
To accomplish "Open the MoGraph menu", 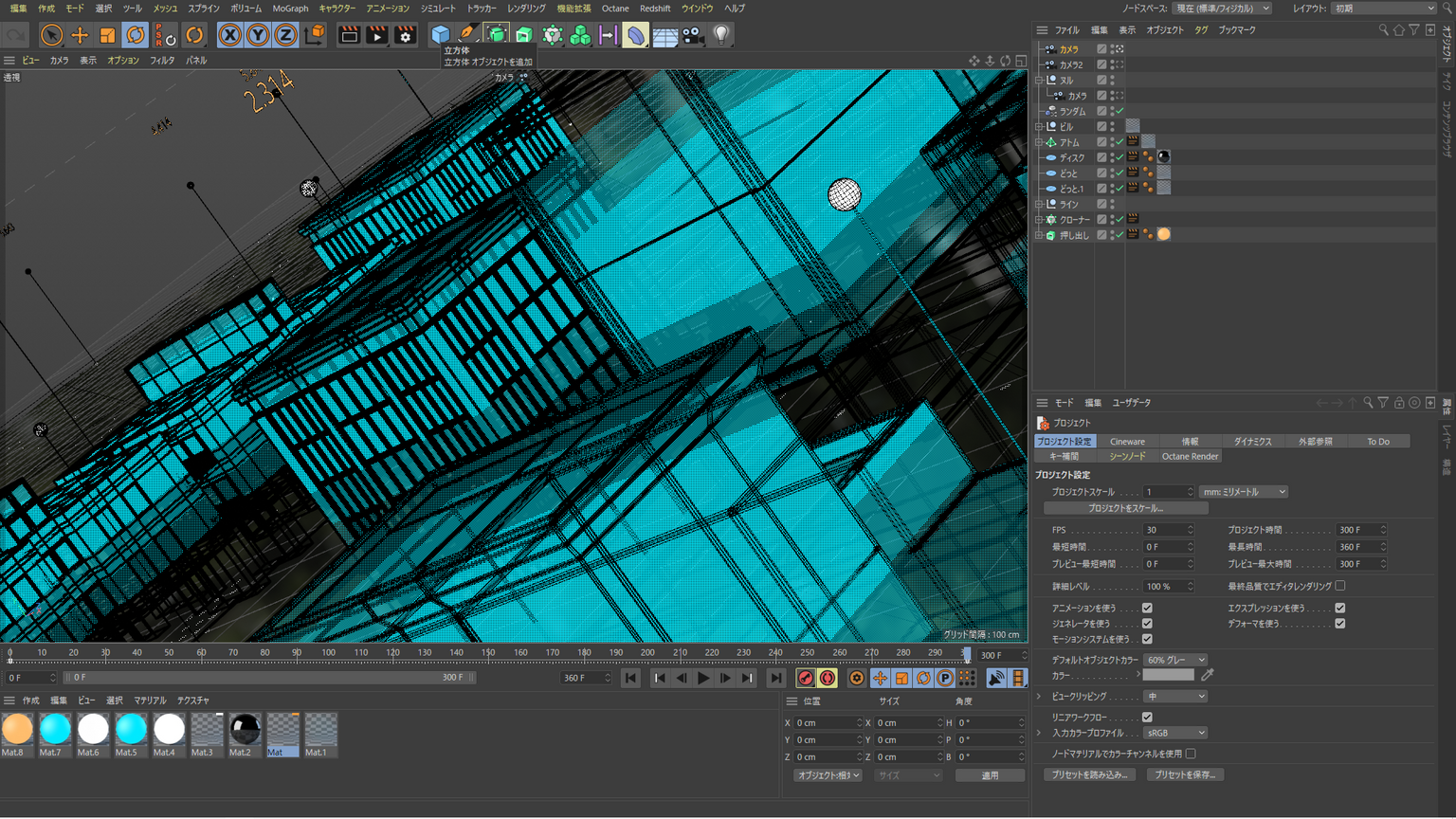I will coord(290,9).
